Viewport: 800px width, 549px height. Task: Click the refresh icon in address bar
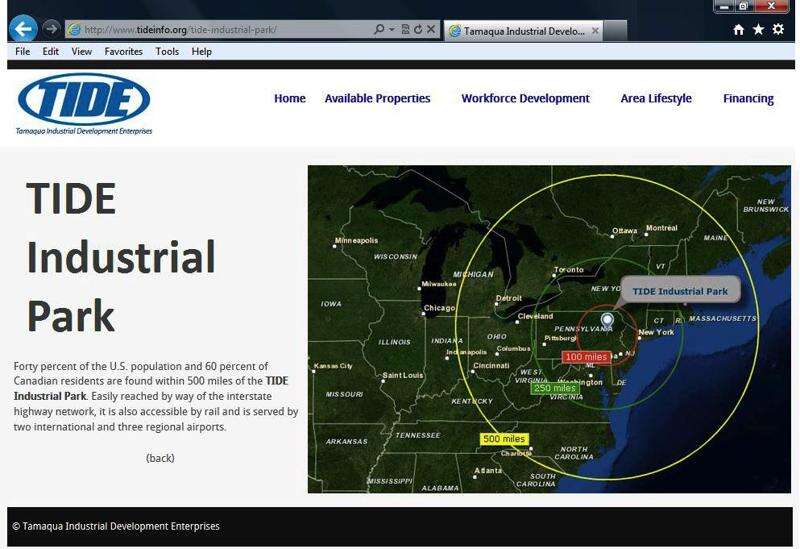418,30
